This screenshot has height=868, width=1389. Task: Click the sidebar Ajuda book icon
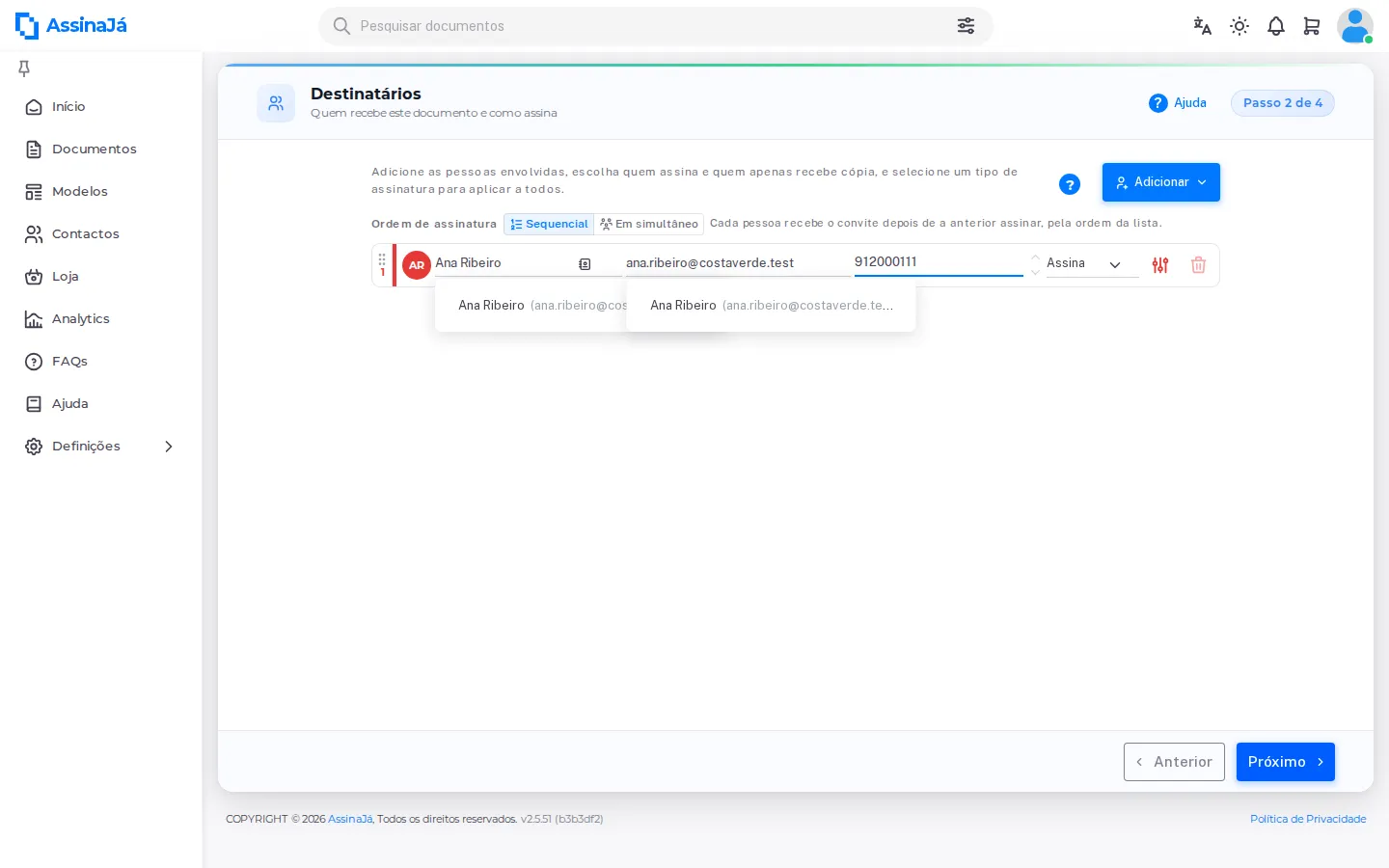tap(34, 404)
